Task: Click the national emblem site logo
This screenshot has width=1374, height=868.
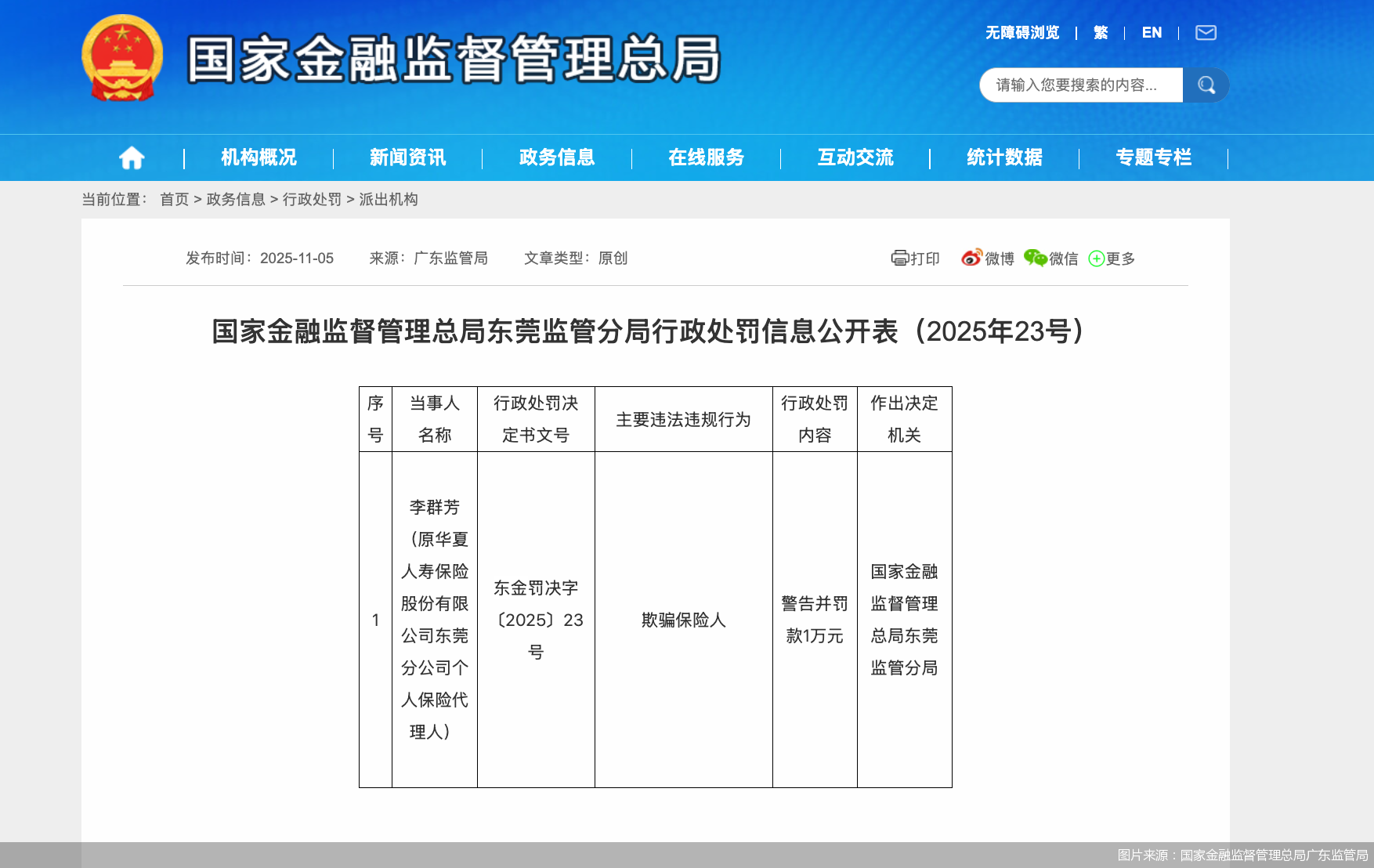Action: (x=121, y=56)
